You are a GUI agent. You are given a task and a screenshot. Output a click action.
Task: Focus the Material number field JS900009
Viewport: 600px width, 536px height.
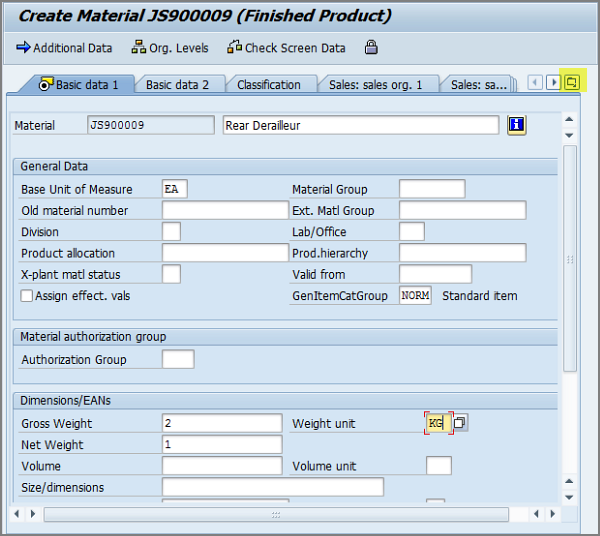151,125
